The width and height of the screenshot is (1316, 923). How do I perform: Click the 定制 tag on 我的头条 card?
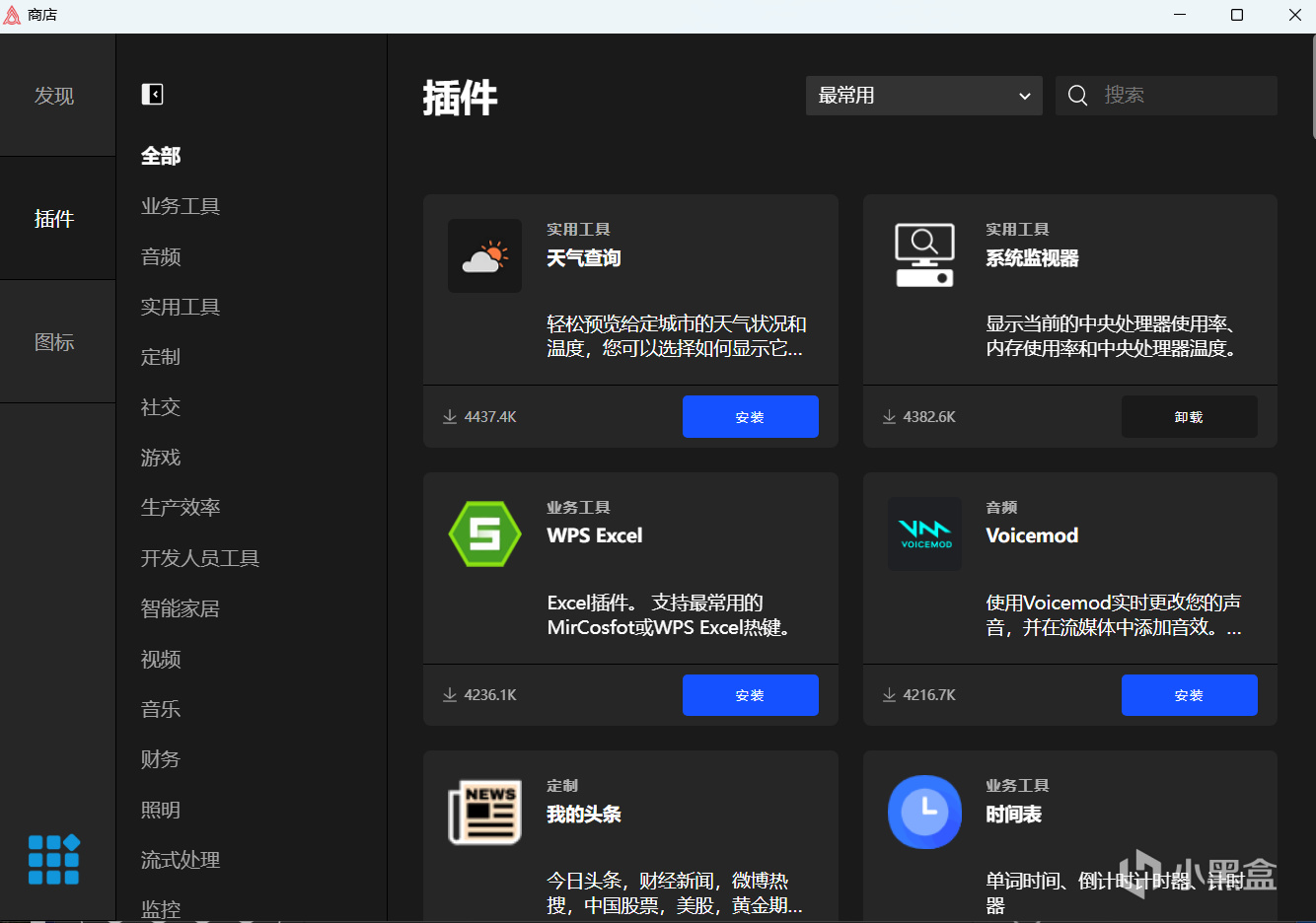click(563, 785)
